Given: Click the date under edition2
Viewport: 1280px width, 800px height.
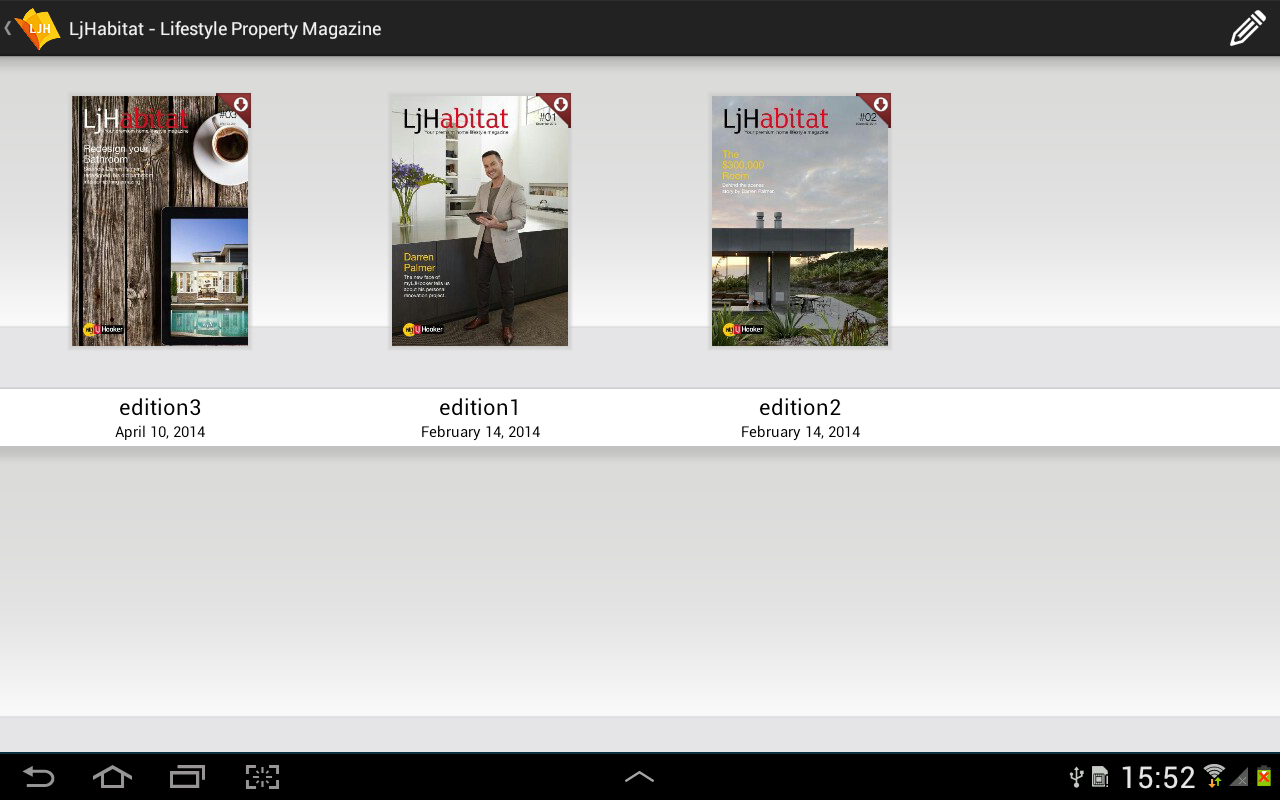Looking at the screenshot, I should point(800,432).
